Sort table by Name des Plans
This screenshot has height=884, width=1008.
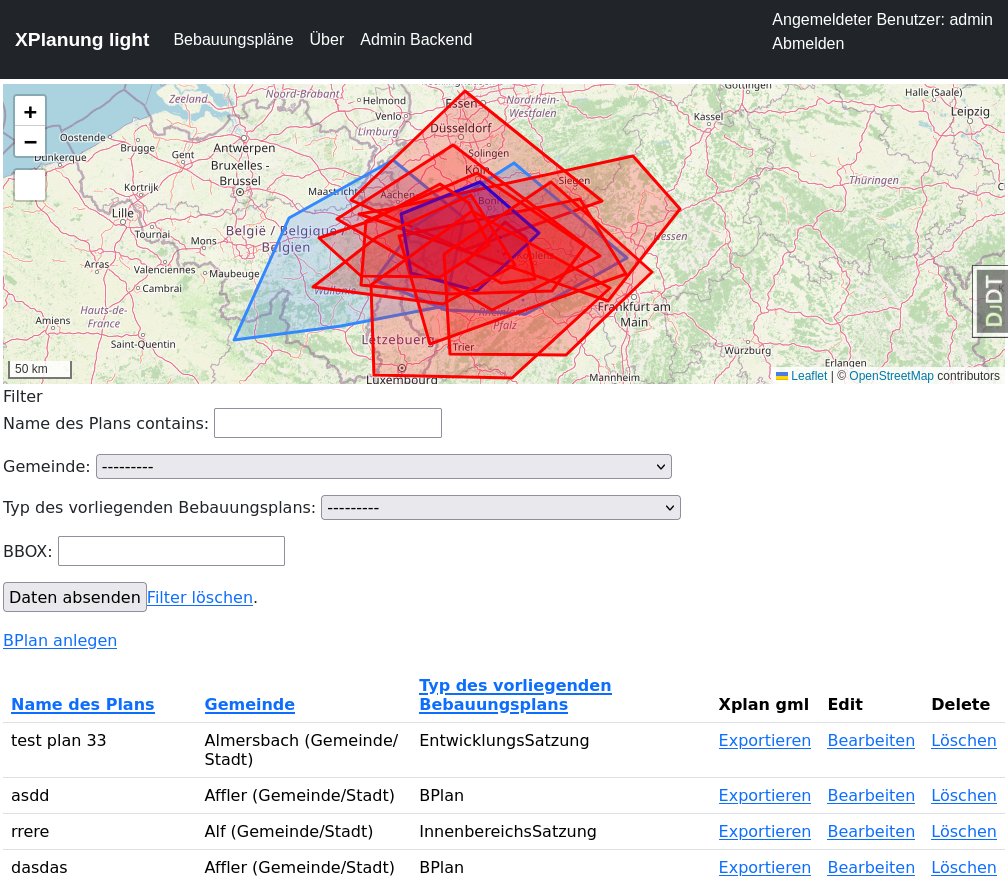pos(83,705)
